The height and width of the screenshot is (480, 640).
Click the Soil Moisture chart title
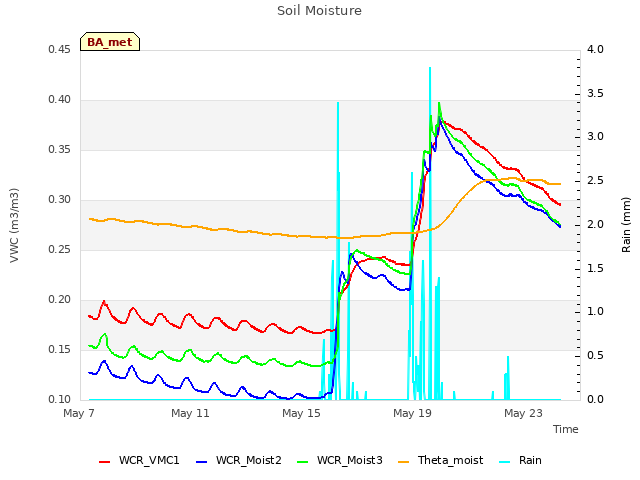pyautogui.click(x=319, y=11)
